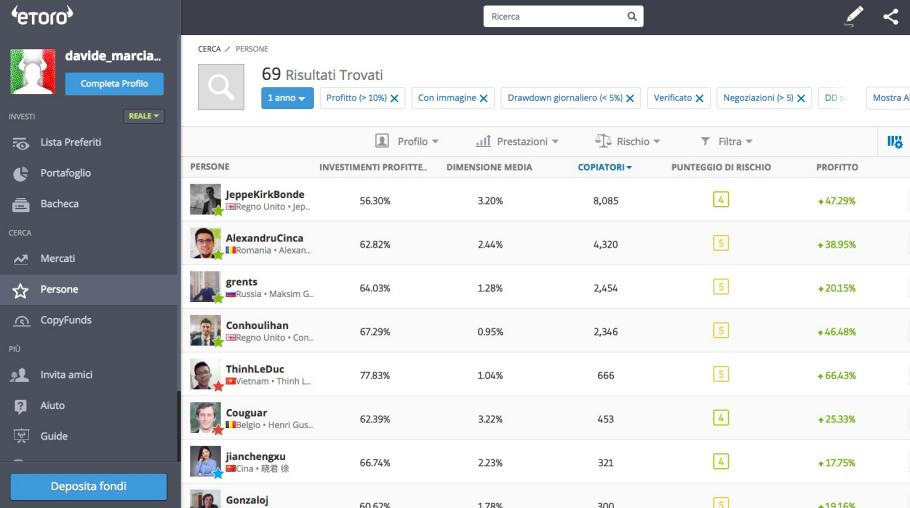
Task: Click the Deposita fondi button
Action: (89, 487)
